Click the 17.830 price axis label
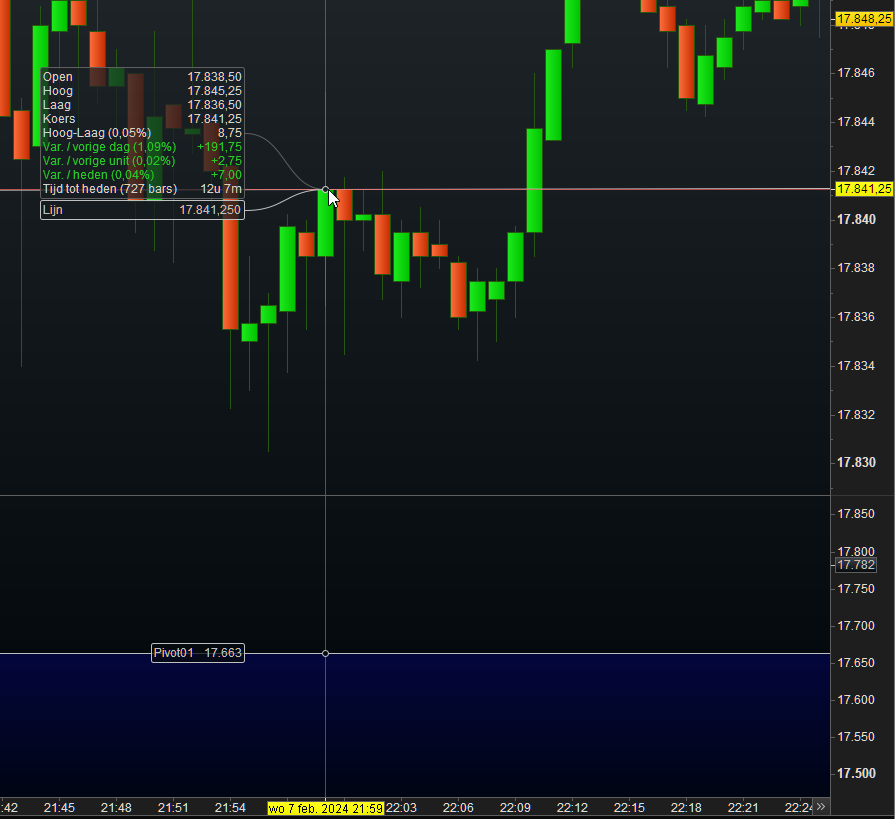The image size is (895, 819). (856, 462)
